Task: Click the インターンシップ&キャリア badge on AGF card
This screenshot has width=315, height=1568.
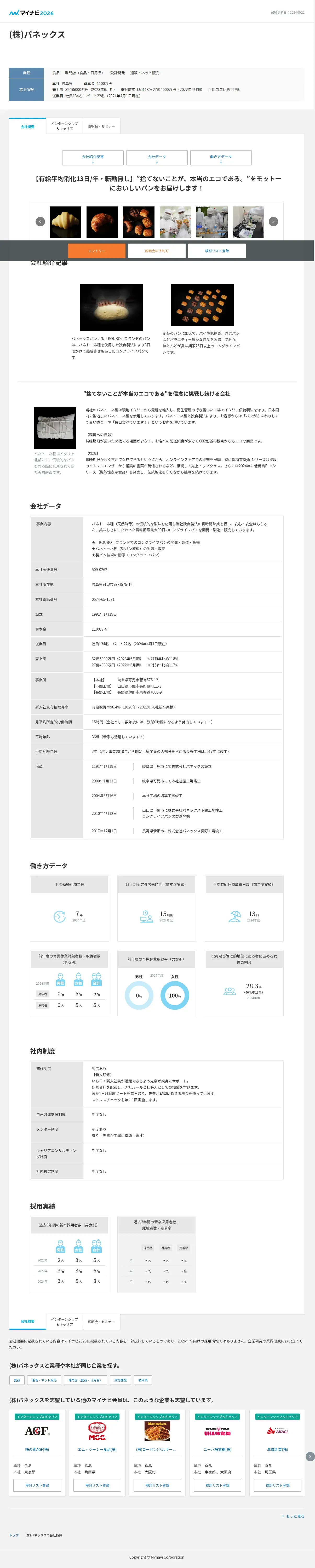Action: (x=37, y=1416)
